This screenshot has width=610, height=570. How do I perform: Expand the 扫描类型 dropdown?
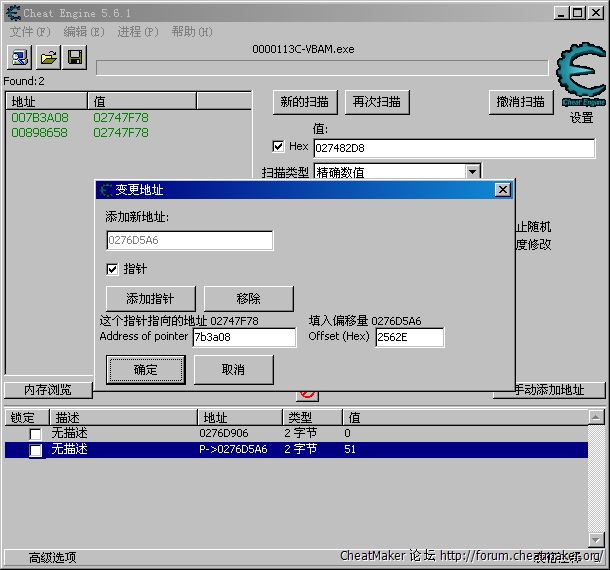point(472,172)
